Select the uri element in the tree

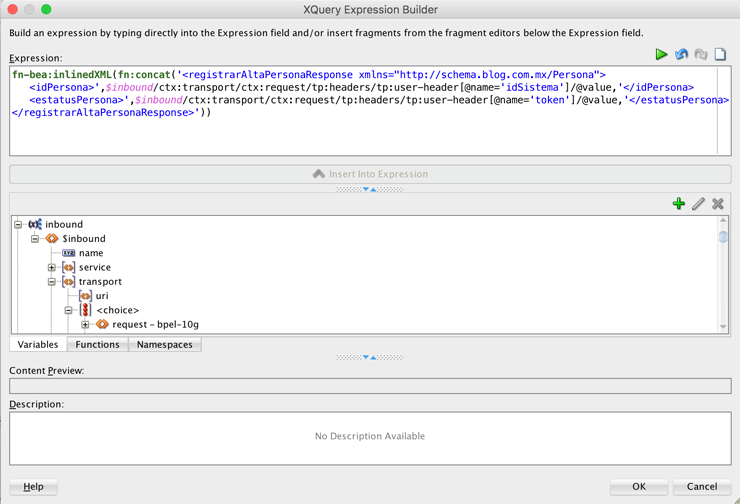[102, 296]
